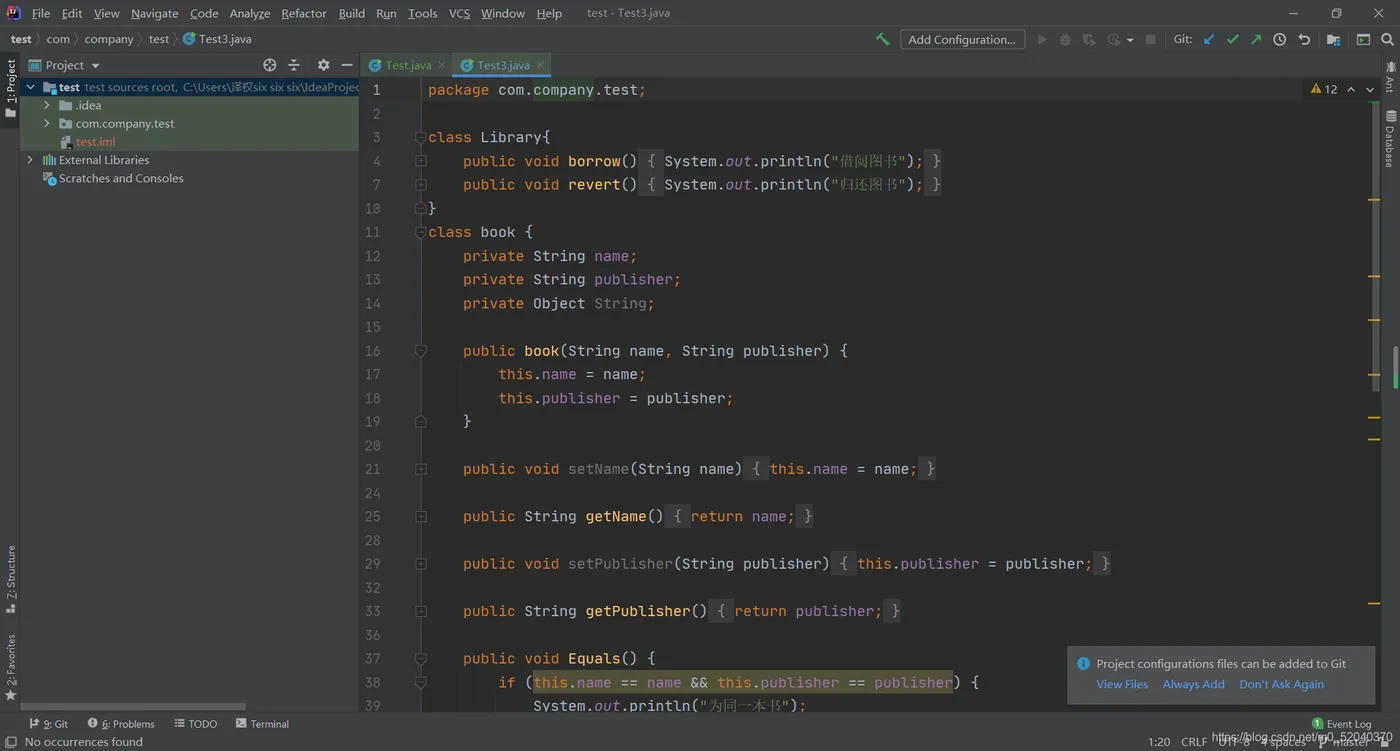The height and width of the screenshot is (751, 1400).
Task: Click cursor position 1:20 in status bar
Action: [1159, 742]
